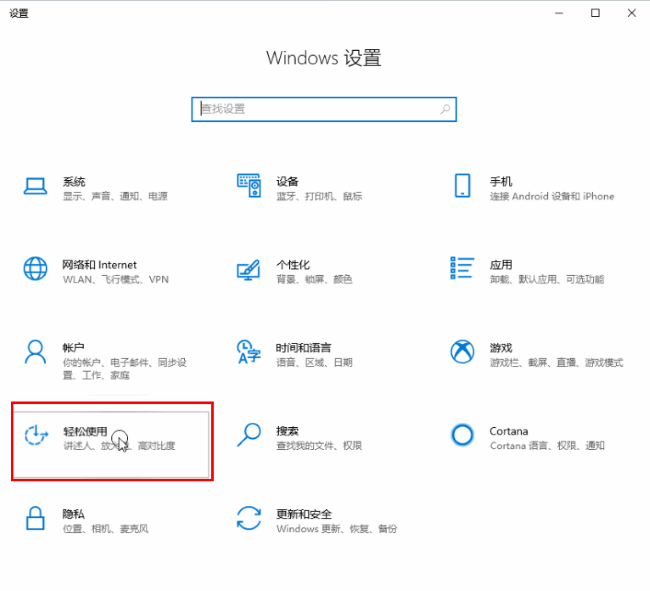Click the 手机 (Phone) icon
Viewport: 650px width, 591px height.
(462, 186)
